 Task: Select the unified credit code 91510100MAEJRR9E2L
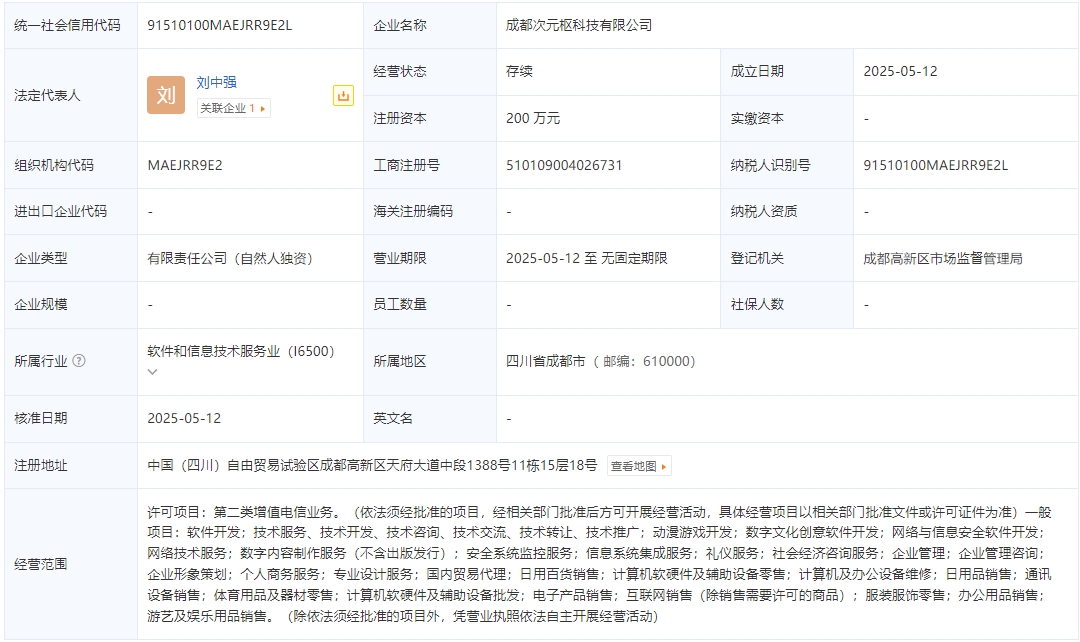coord(219,25)
